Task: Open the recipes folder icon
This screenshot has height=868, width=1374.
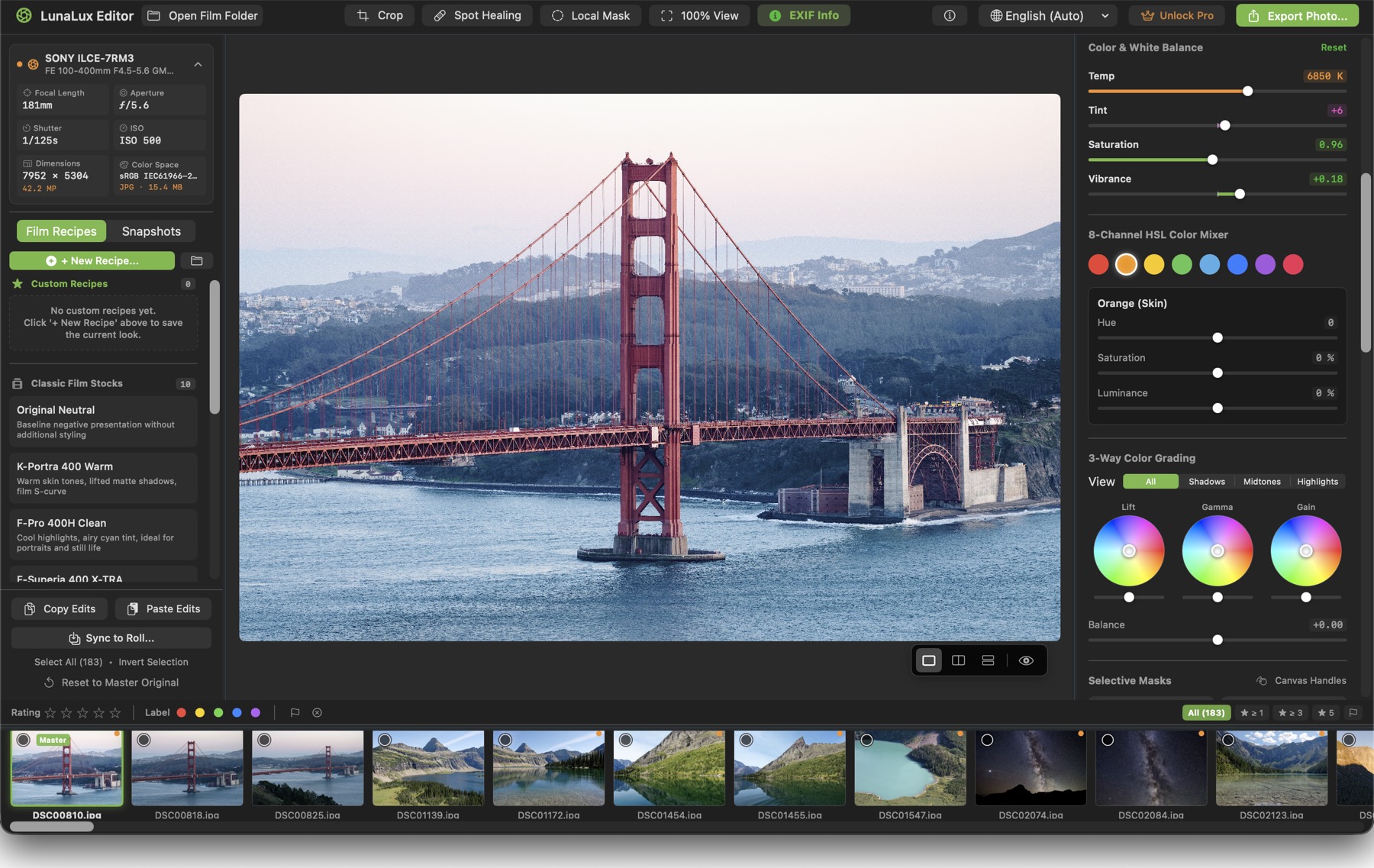Action: click(197, 260)
